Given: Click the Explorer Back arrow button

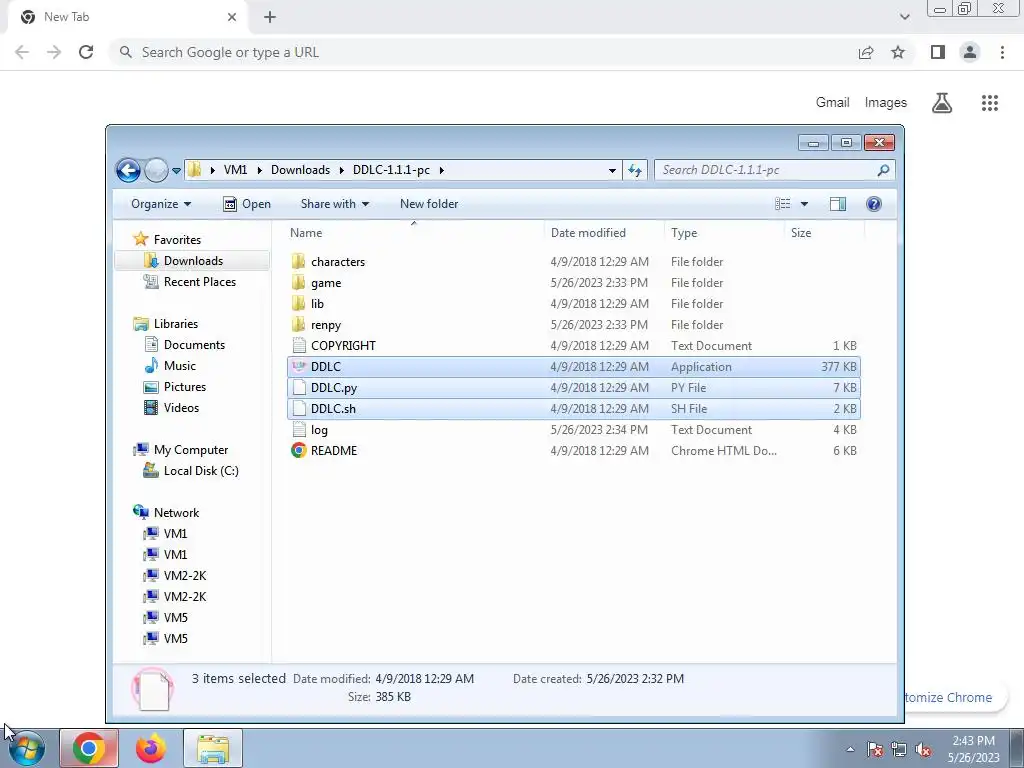Looking at the screenshot, I should click(128, 170).
